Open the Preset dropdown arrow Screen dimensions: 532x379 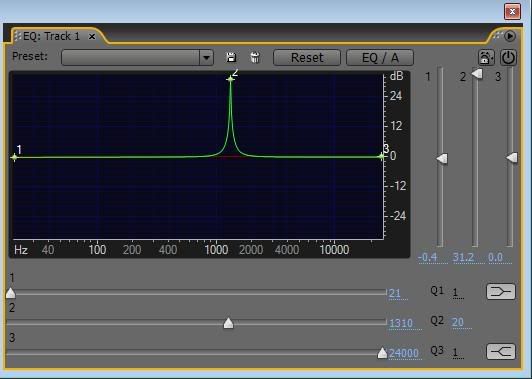coord(206,57)
